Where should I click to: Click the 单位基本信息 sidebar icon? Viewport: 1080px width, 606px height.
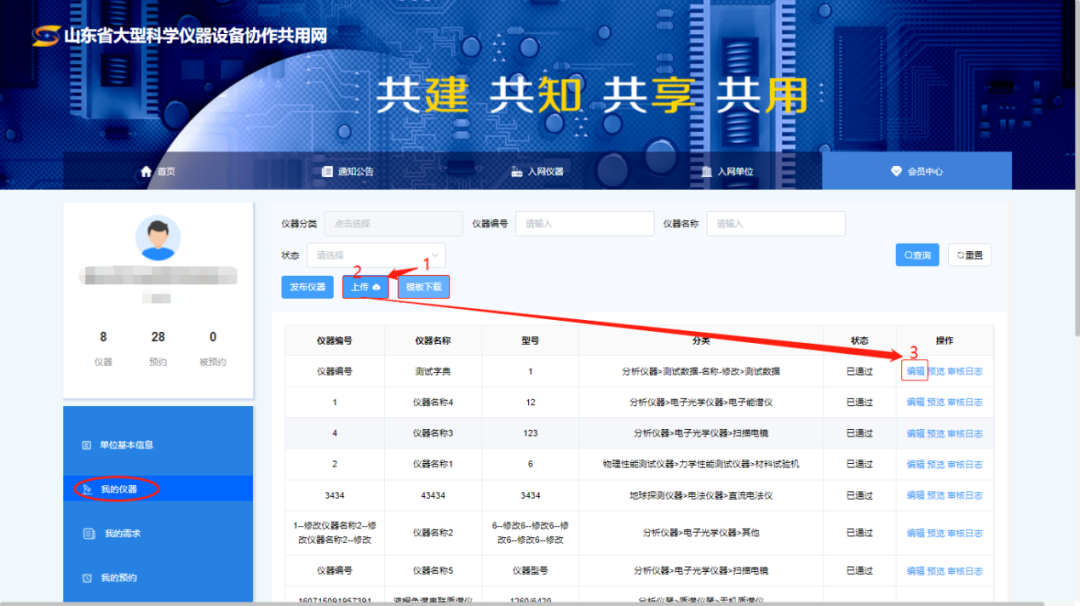point(86,444)
